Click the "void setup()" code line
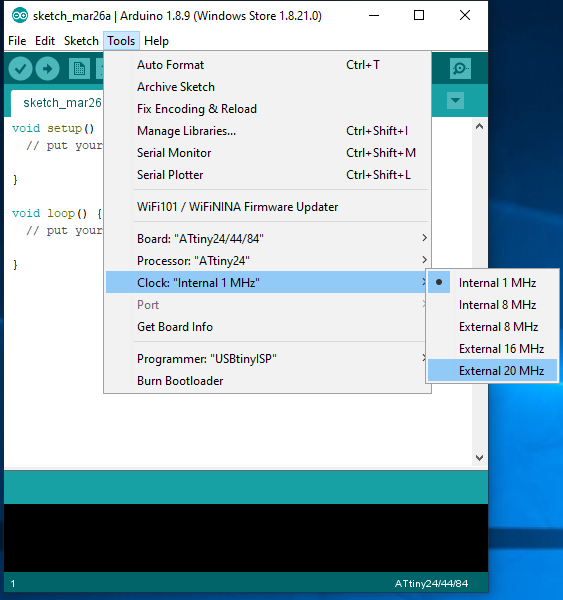The height and width of the screenshot is (600, 563). point(53,128)
